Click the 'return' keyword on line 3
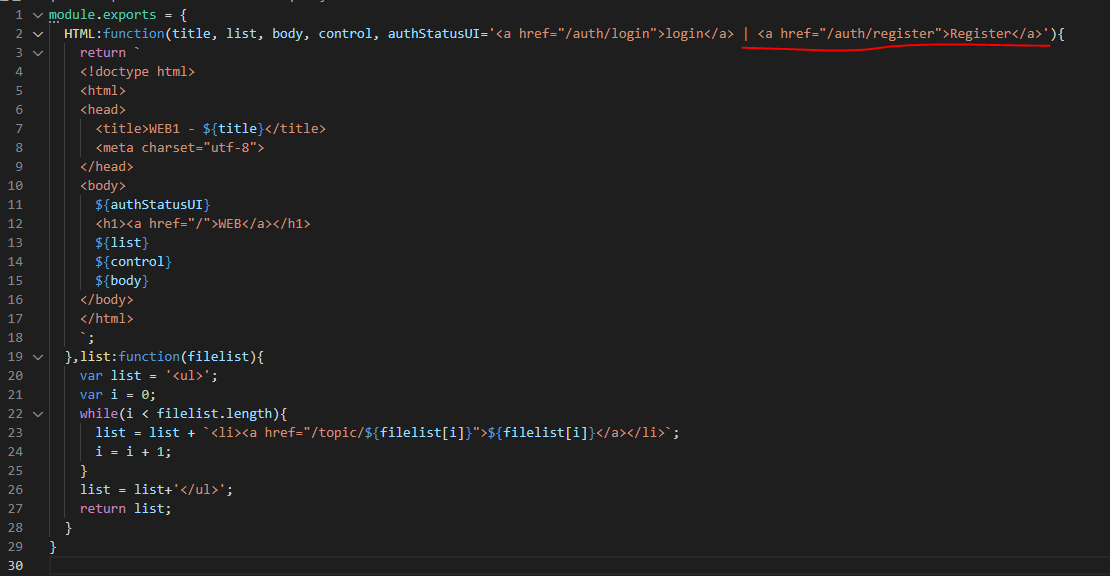Image resolution: width=1110 pixels, height=576 pixels. click(x=103, y=53)
